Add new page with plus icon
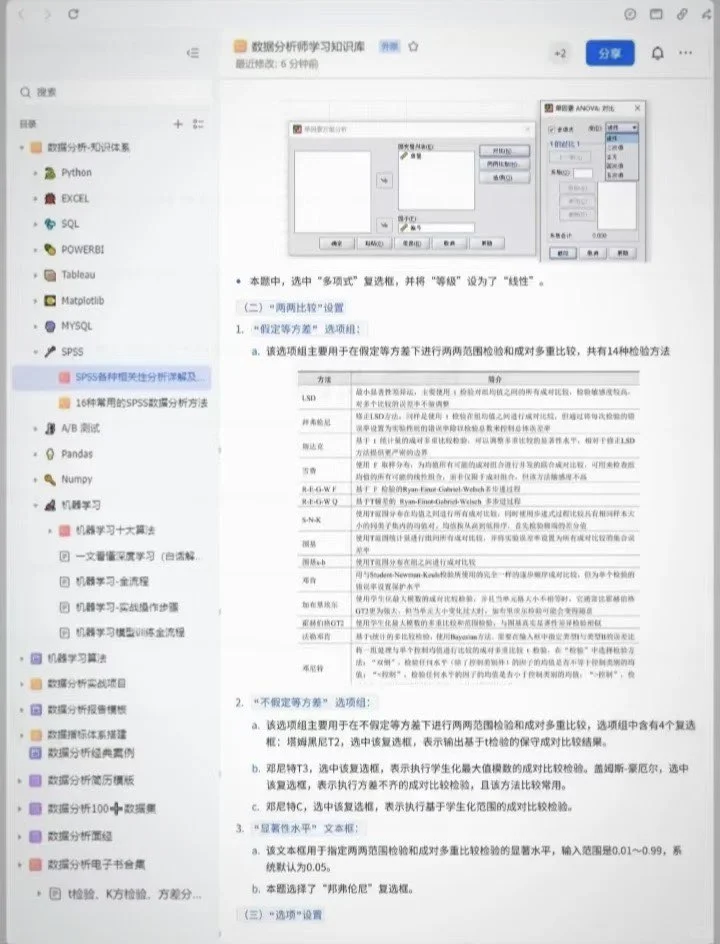This screenshot has width=720, height=944. pyautogui.click(x=178, y=124)
